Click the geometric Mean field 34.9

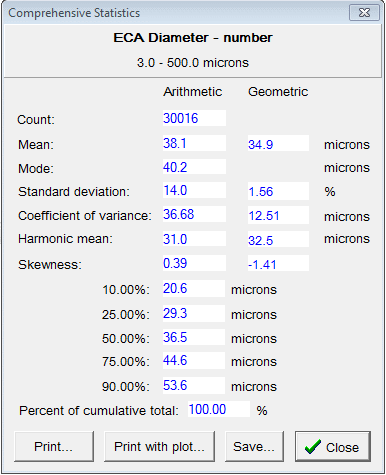click(278, 143)
